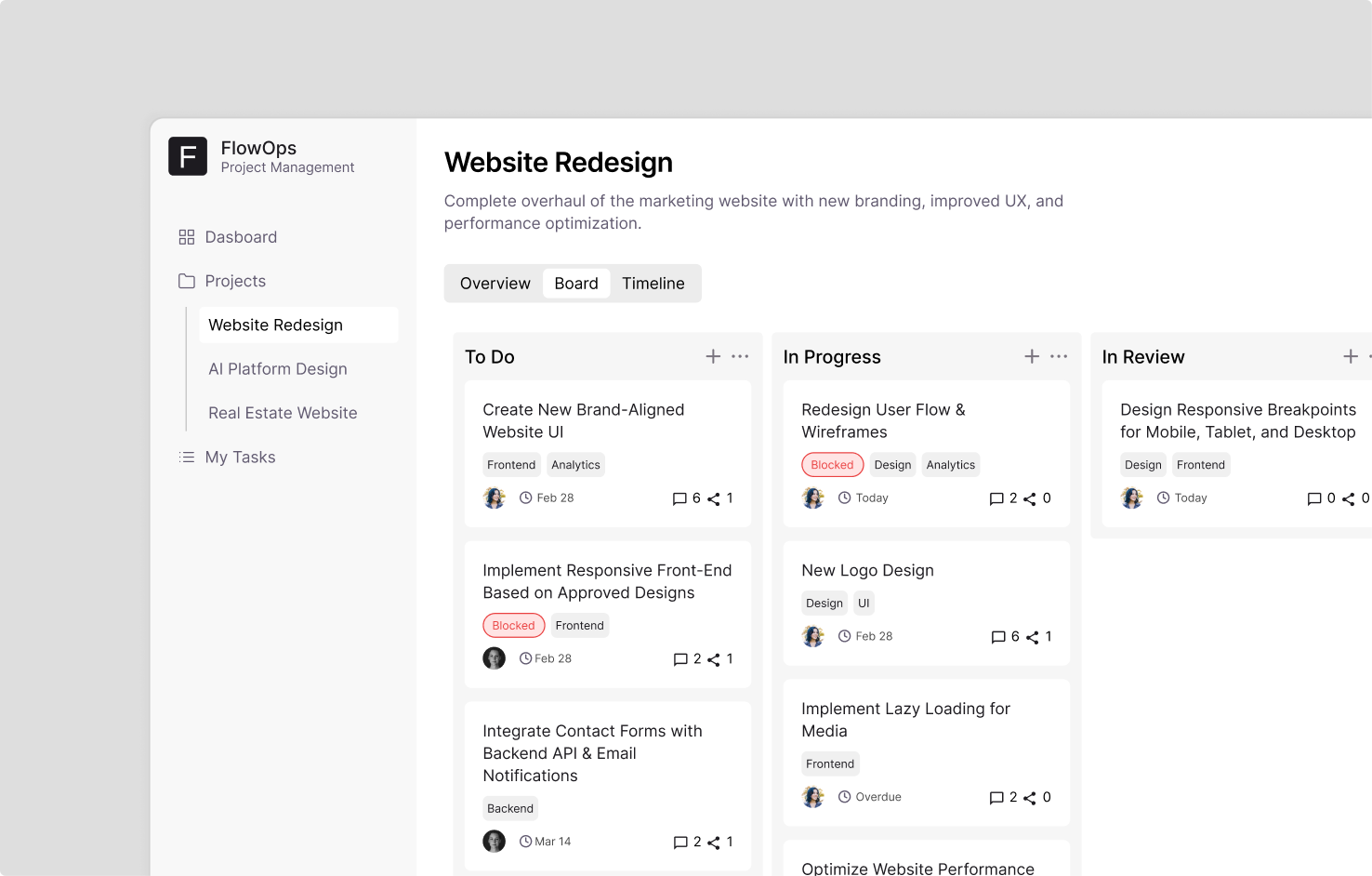Select the Board tab
Screen dimensions: 1372x876
pyautogui.click(x=575, y=284)
